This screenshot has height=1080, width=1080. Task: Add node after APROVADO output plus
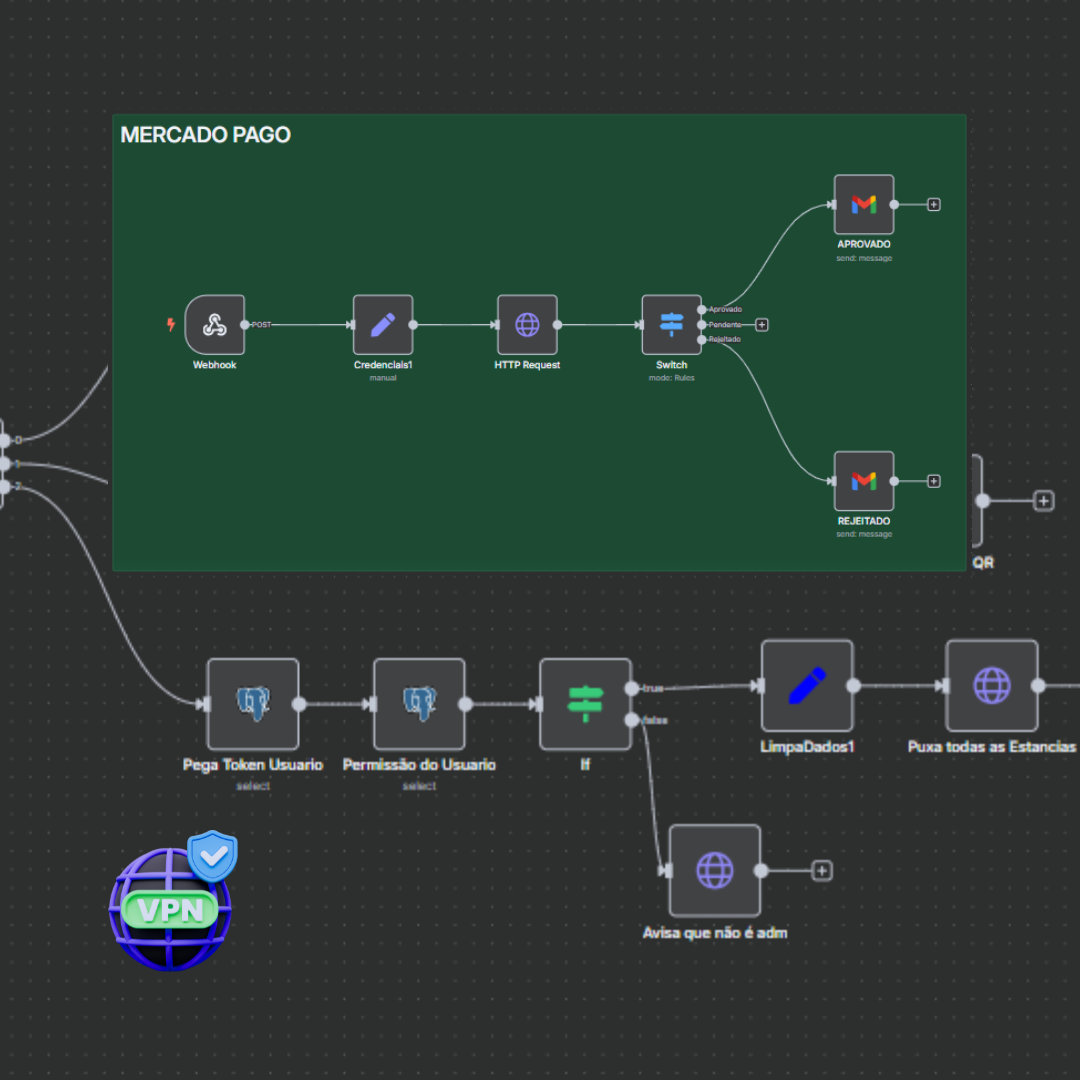pos(934,205)
